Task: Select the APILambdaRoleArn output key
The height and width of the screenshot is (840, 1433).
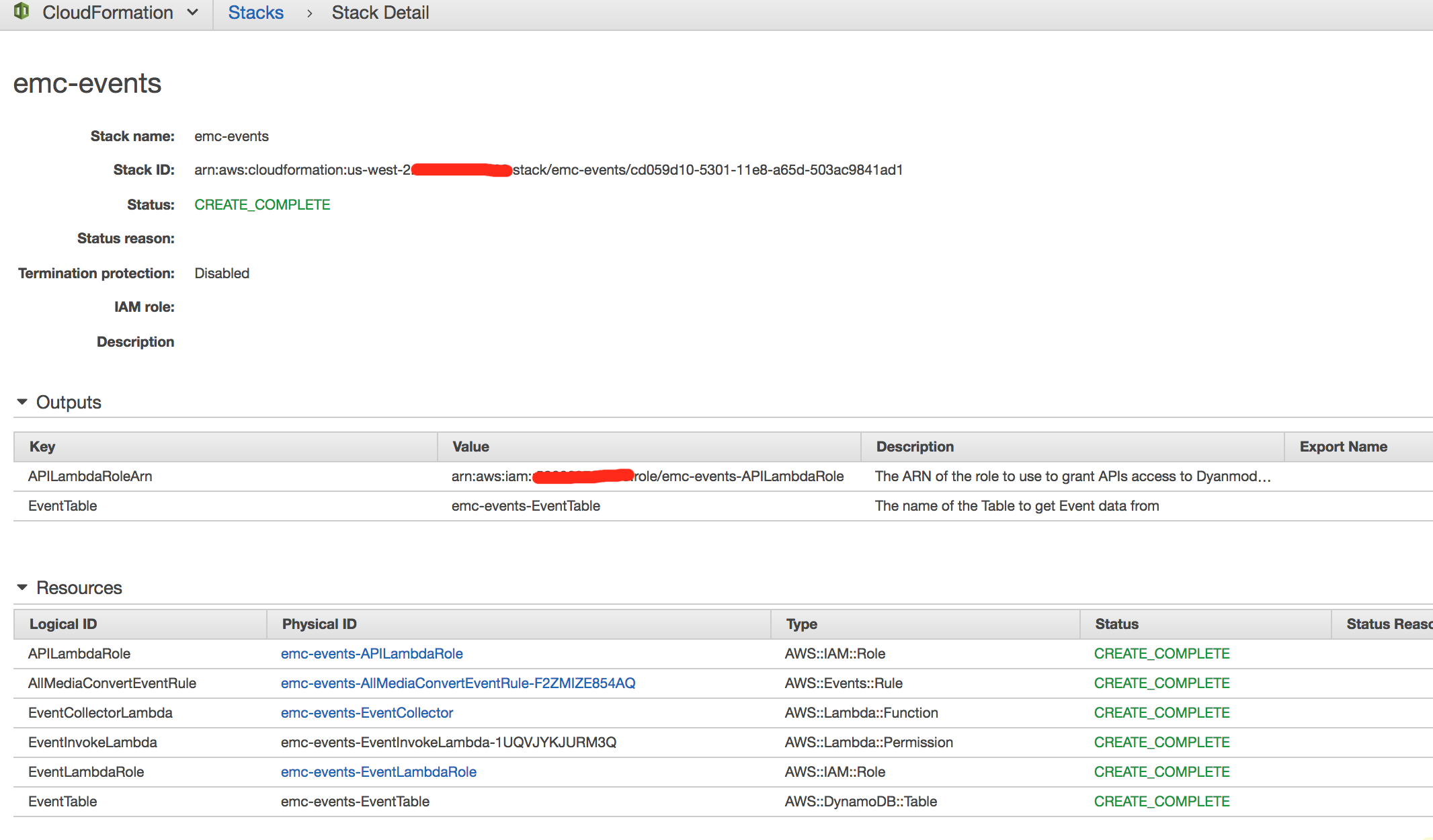Action: [x=90, y=476]
